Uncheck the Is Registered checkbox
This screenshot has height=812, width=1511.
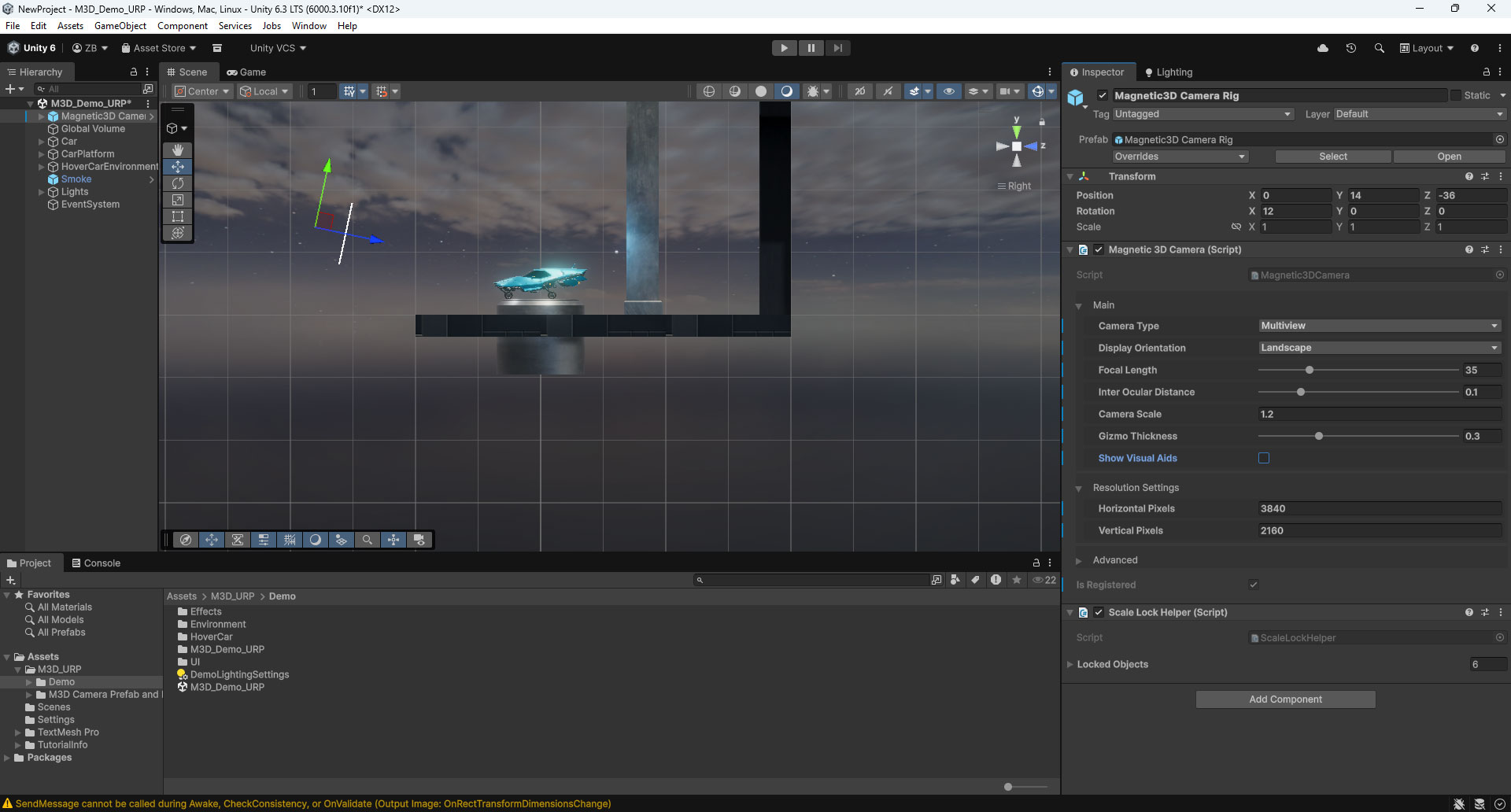point(1254,585)
